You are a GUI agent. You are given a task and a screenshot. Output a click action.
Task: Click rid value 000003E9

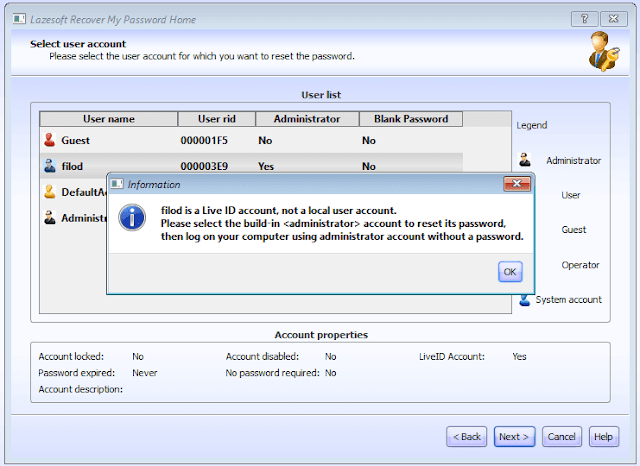tap(204, 166)
